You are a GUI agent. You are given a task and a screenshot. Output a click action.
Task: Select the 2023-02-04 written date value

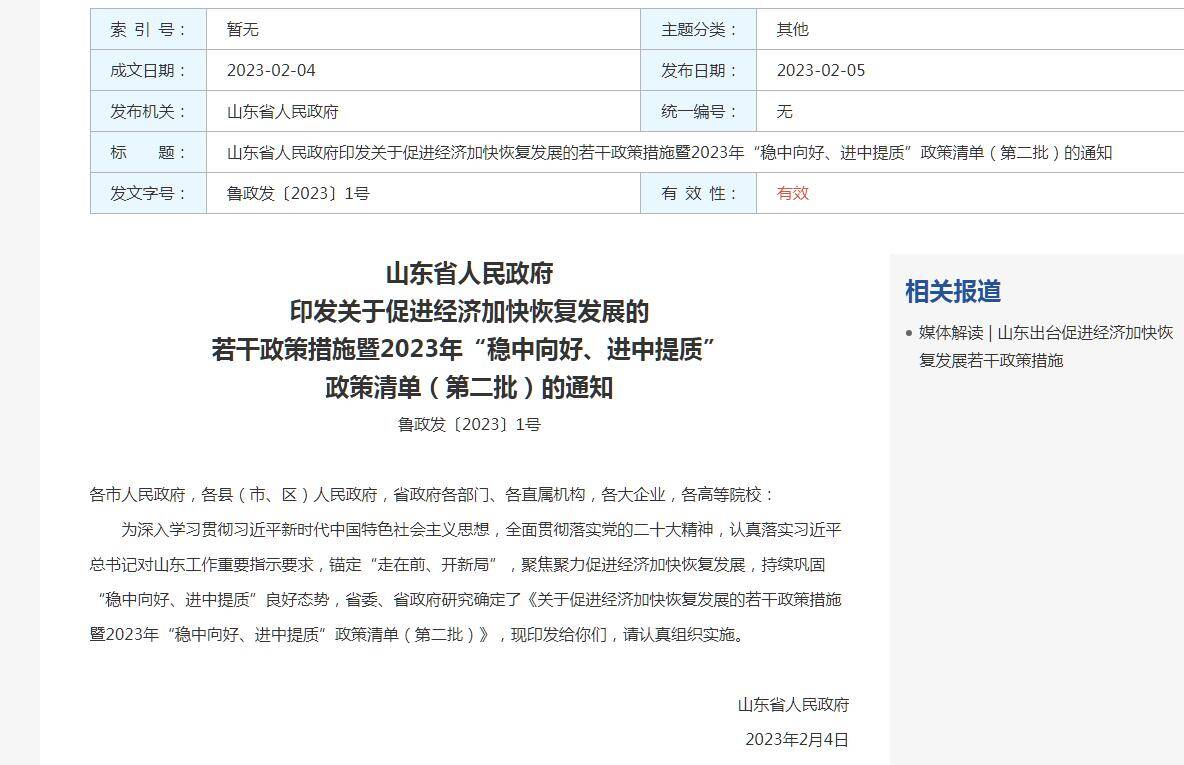[x=271, y=71]
